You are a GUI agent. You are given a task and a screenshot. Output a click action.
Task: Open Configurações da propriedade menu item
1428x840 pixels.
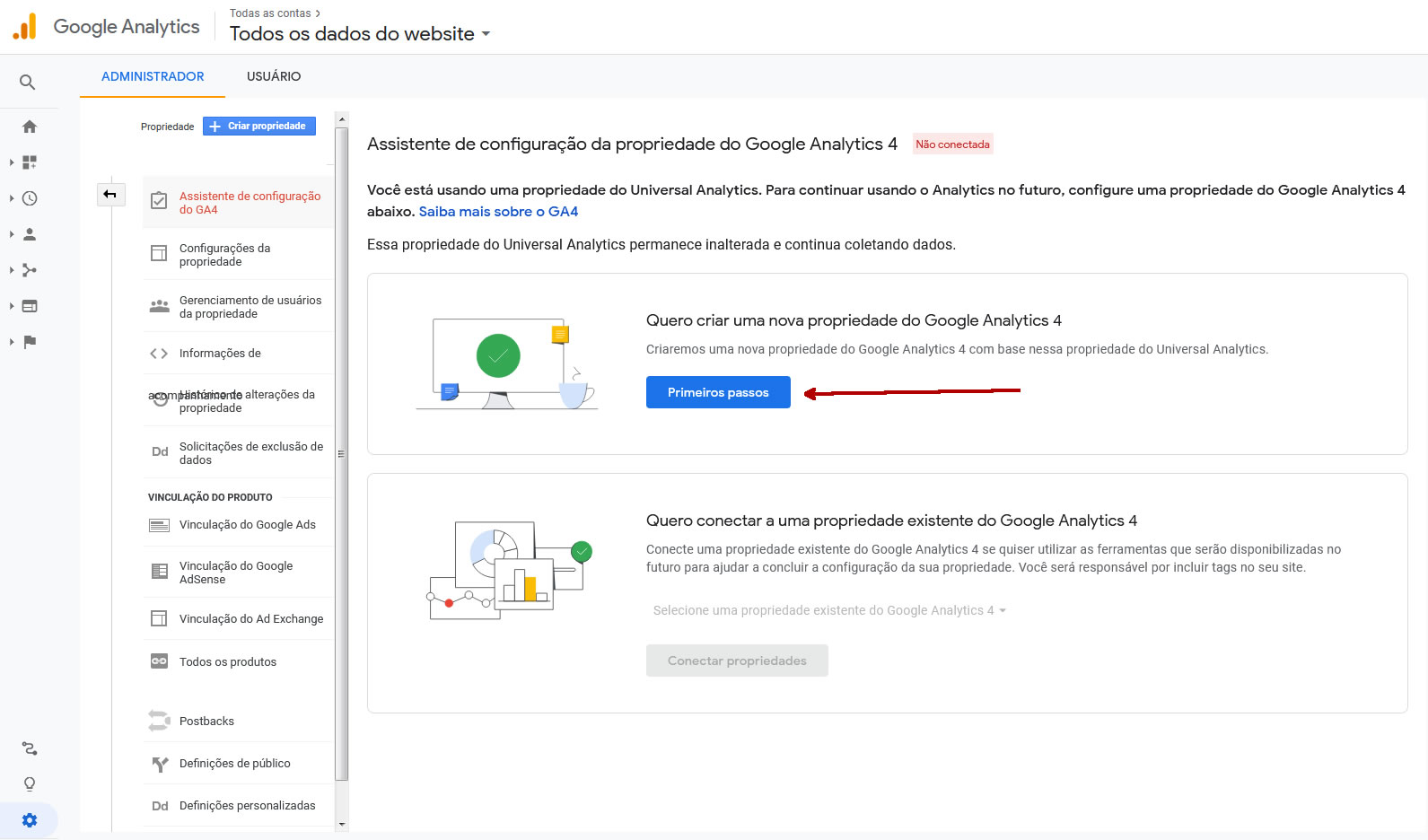click(x=239, y=255)
